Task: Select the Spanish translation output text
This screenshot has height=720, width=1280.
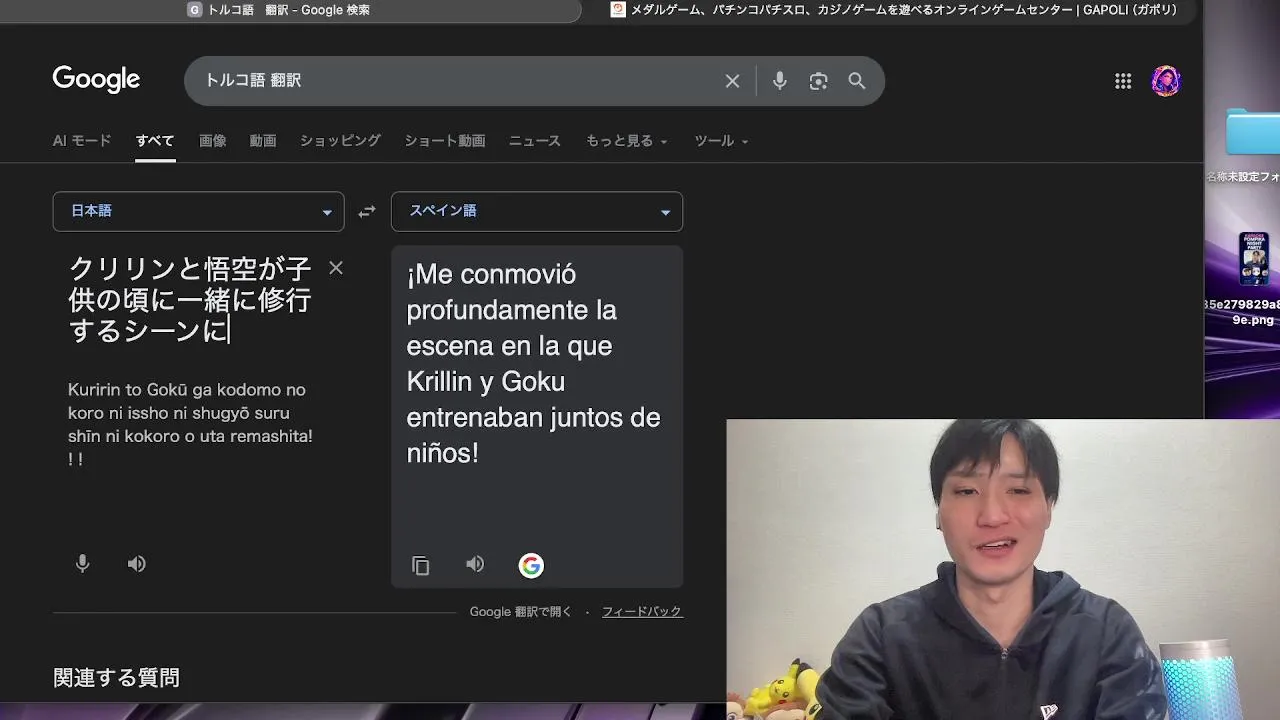Action: pos(533,363)
